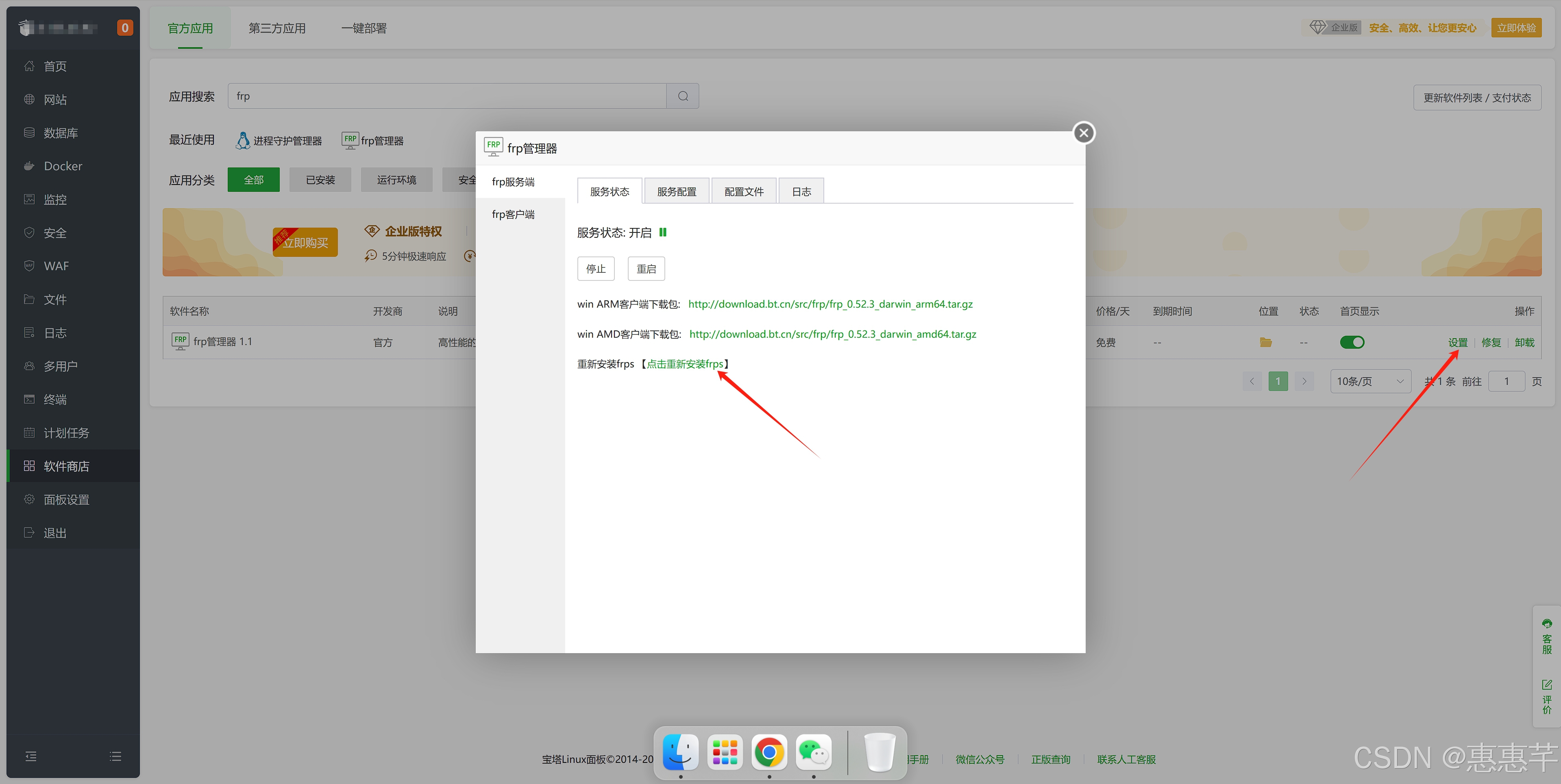Open the 10条/页 page size dropdown
Image resolution: width=1561 pixels, height=784 pixels.
point(1370,381)
